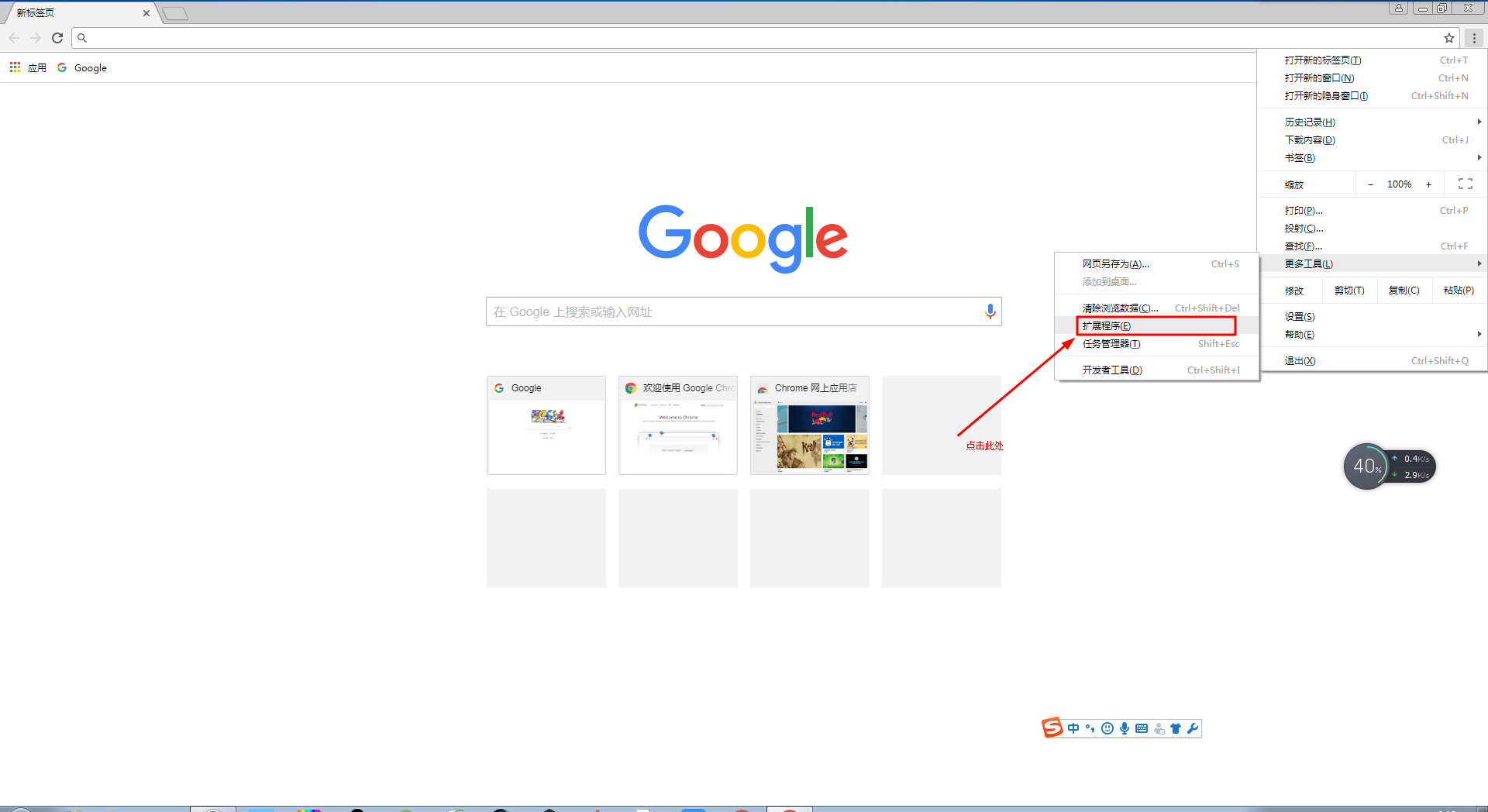1488x812 pixels.
Task: Toggle Chinese punctuation on the Sogou bar
Action: click(x=1090, y=728)
